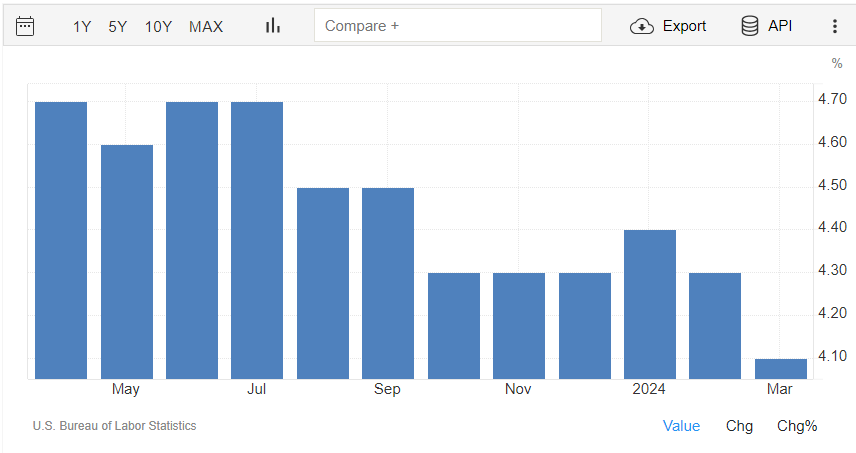
Task: Switch to Chg display mode
Action: [739, 426]
